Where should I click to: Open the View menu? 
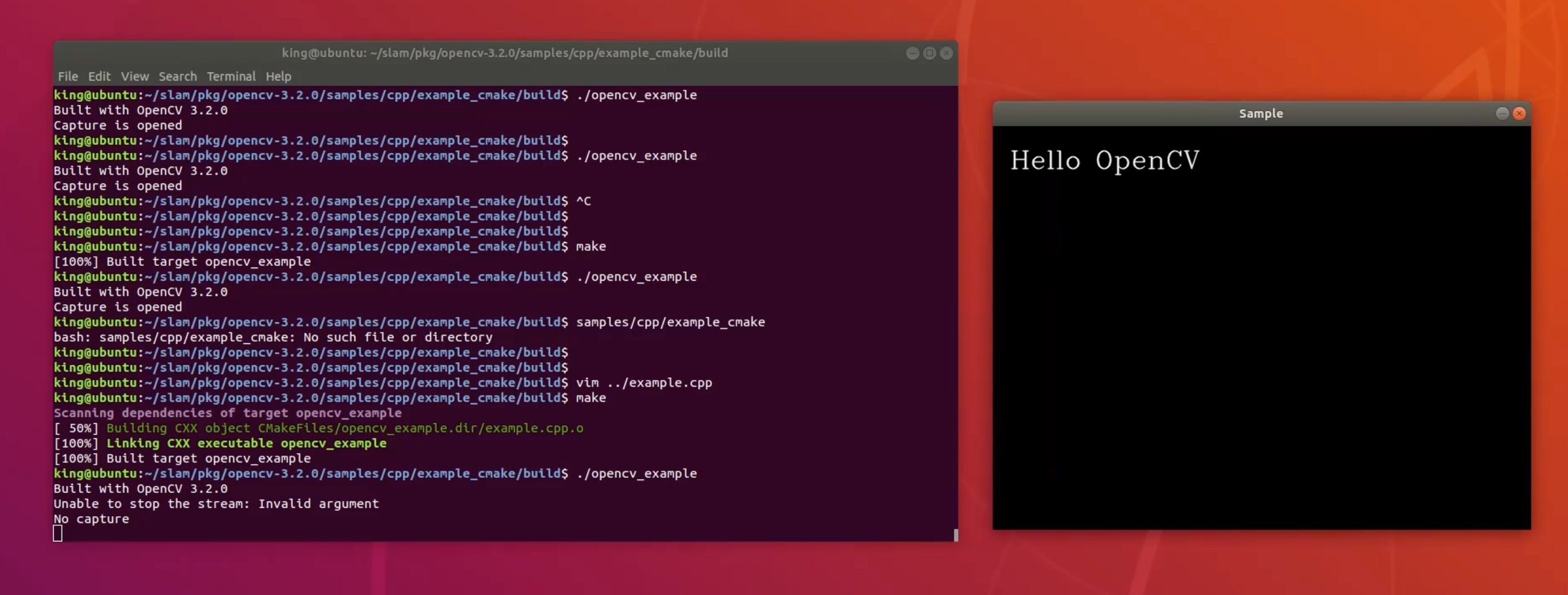134,76
